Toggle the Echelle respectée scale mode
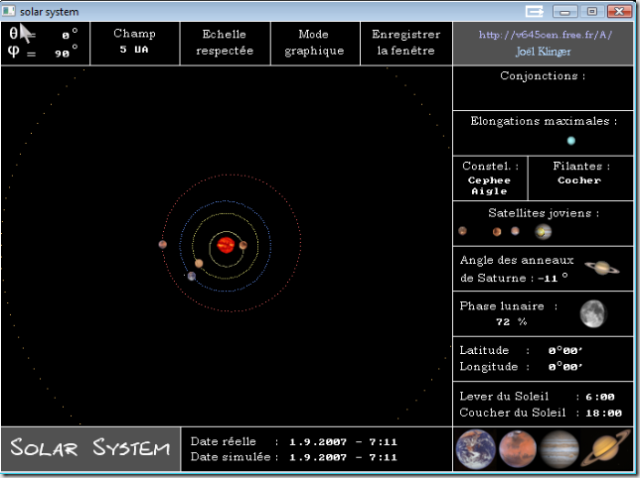The width and height of the screenshot is (640, 478). pos(225,42)
